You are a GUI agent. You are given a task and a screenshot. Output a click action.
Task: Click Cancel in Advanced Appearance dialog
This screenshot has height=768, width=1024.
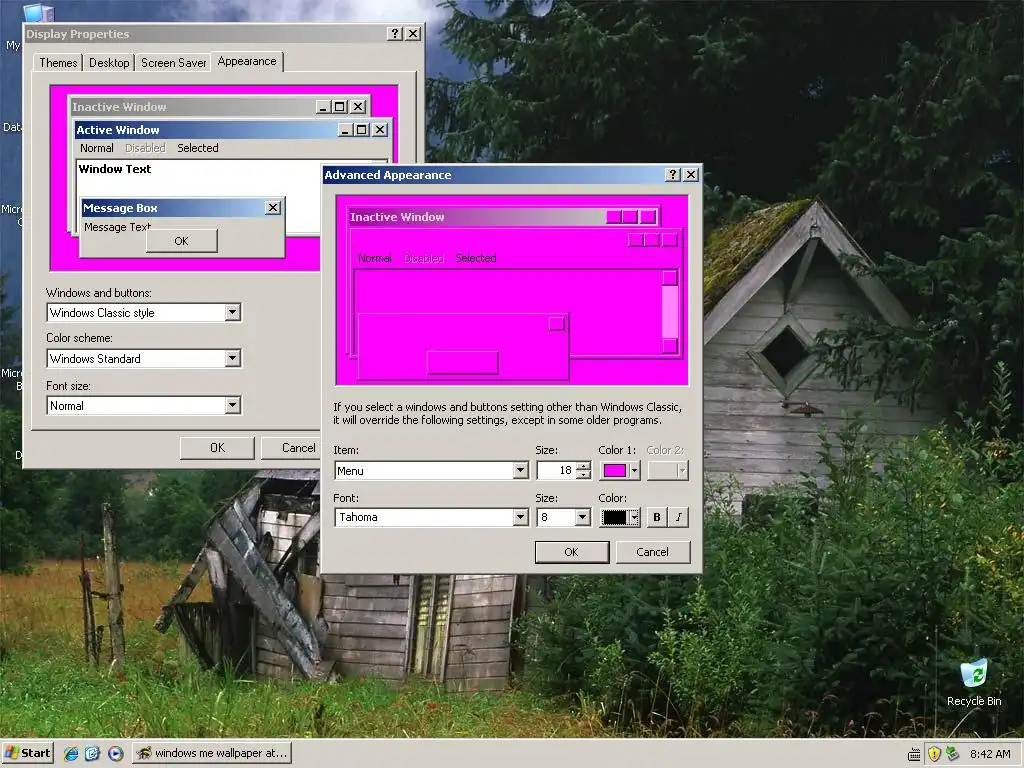(652, 552)
